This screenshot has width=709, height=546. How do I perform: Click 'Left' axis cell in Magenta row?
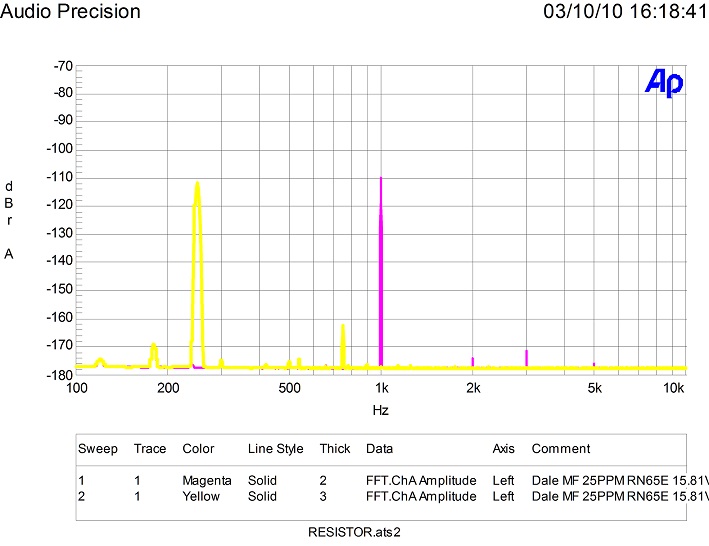503,480
